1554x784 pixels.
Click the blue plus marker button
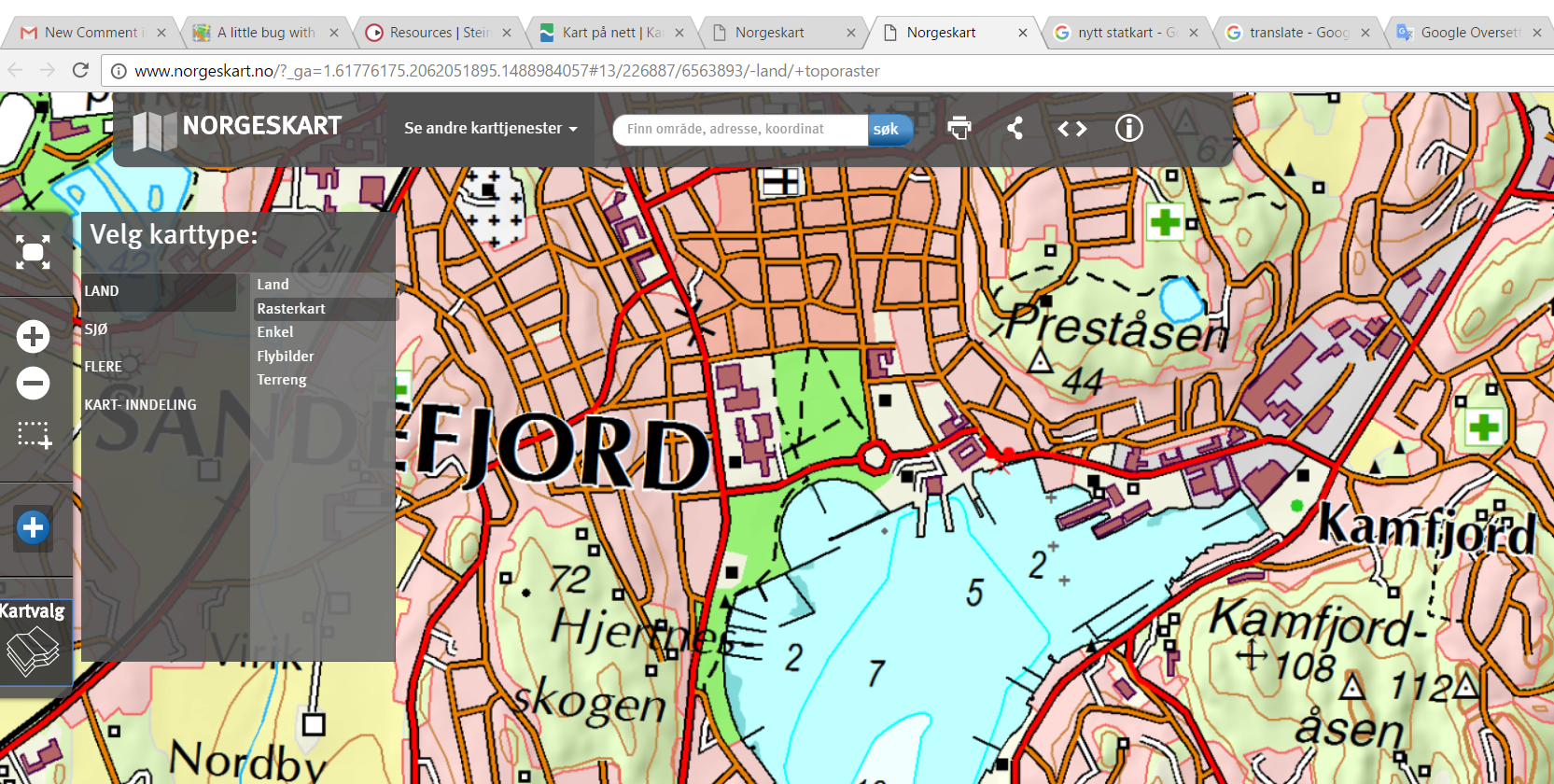click(x=33, y=527)
